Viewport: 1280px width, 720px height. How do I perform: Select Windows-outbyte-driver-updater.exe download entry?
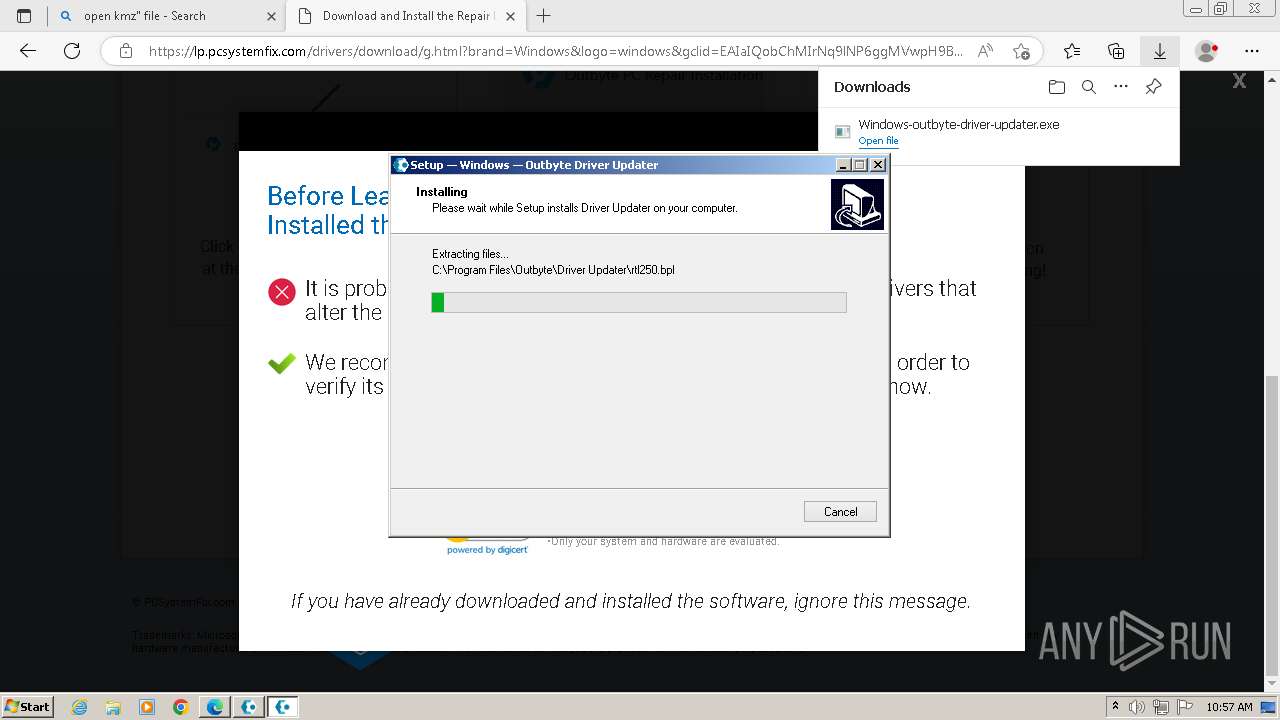[1000, 131]
